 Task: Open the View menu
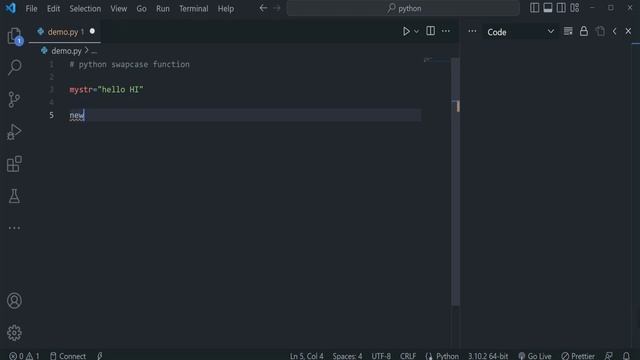click(118, 9)
